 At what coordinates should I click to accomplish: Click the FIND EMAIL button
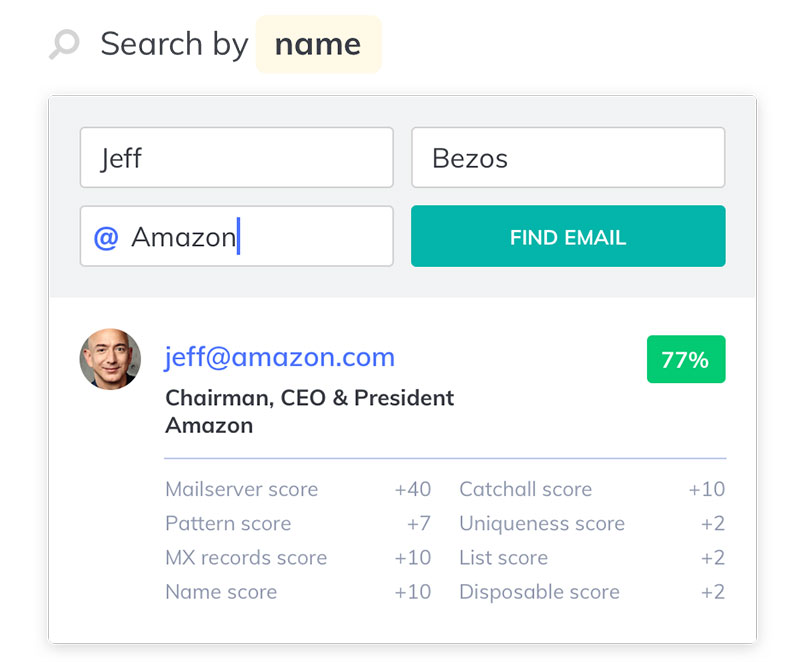coord(568,236)
